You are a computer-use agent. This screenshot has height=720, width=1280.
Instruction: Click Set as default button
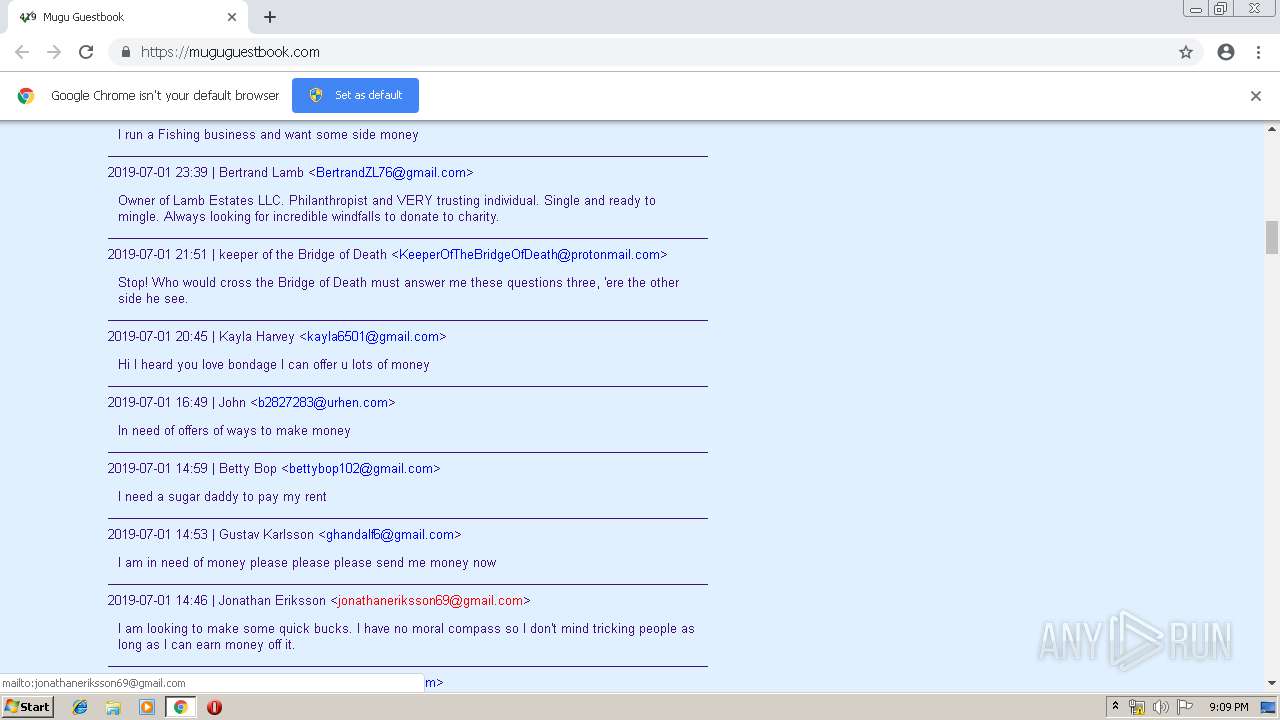tap(355, 95)
